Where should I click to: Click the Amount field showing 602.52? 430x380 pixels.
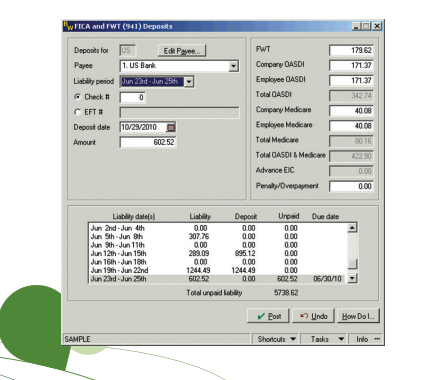tap(148, 142)
